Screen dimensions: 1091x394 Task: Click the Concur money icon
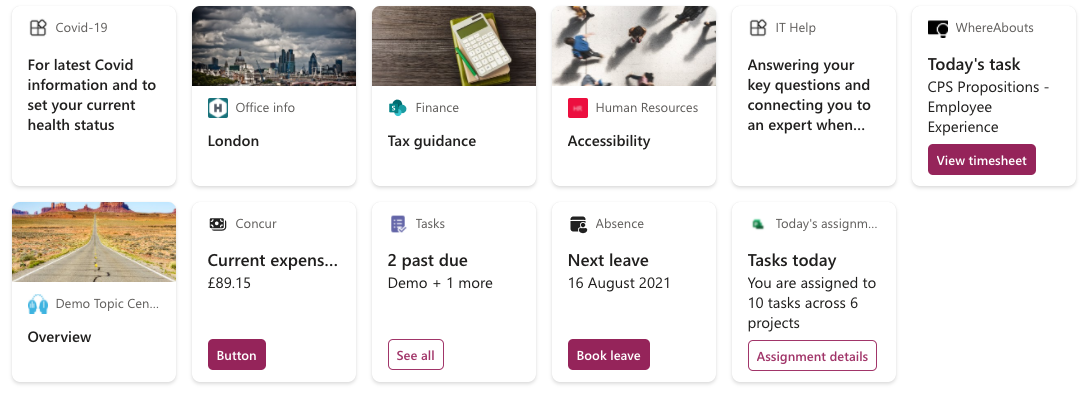coord(218,224)
